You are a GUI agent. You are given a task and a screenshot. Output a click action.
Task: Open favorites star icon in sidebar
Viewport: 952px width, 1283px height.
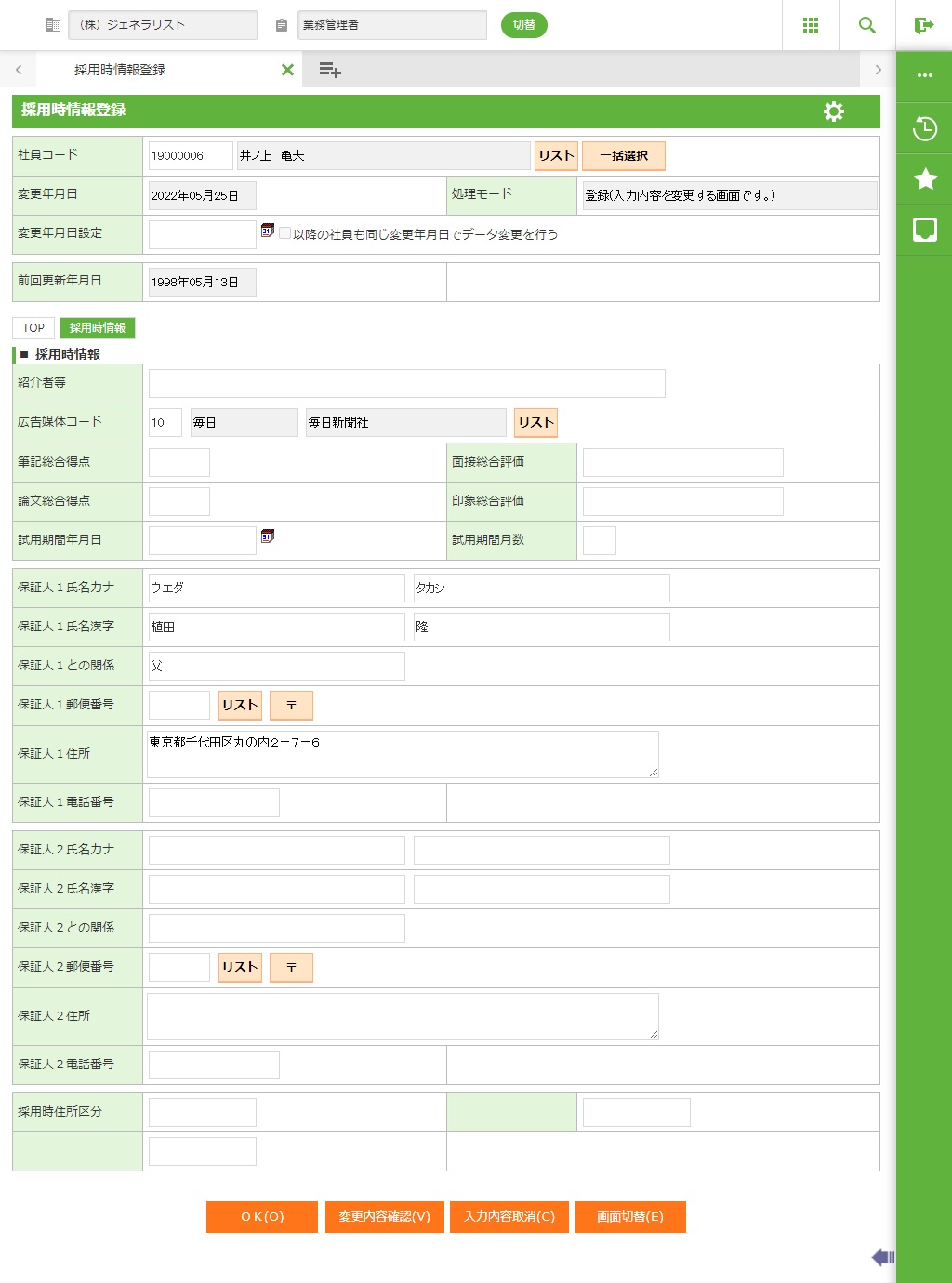[925, 179]
